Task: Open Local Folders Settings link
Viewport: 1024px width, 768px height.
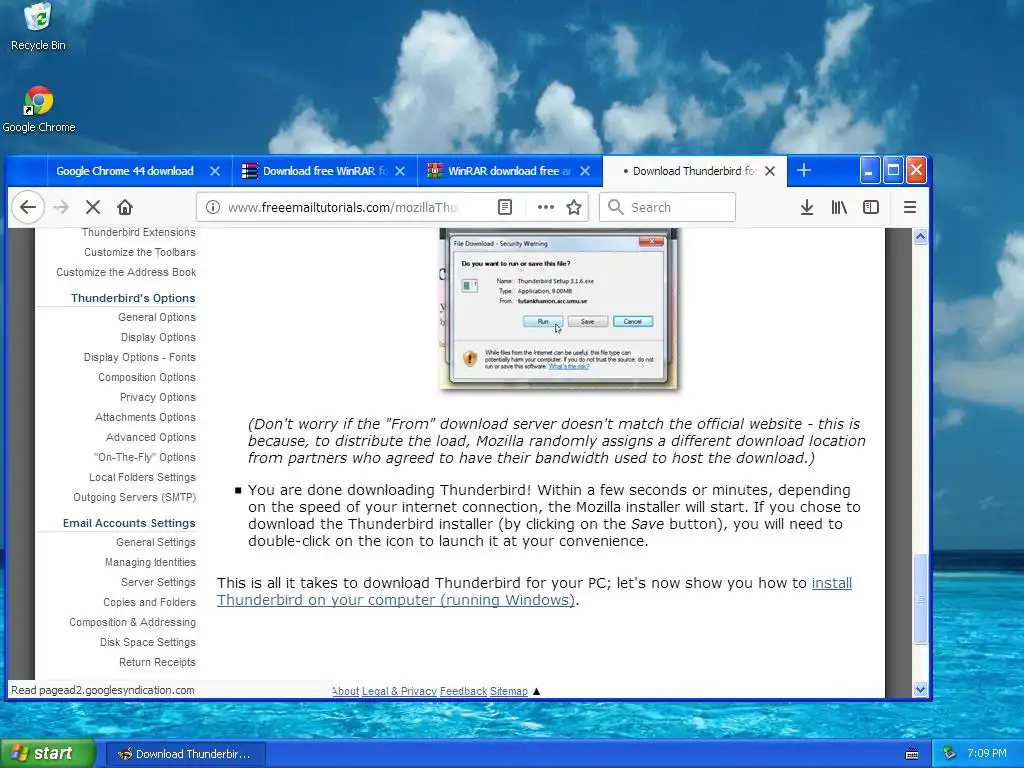Action: (142, 477)
